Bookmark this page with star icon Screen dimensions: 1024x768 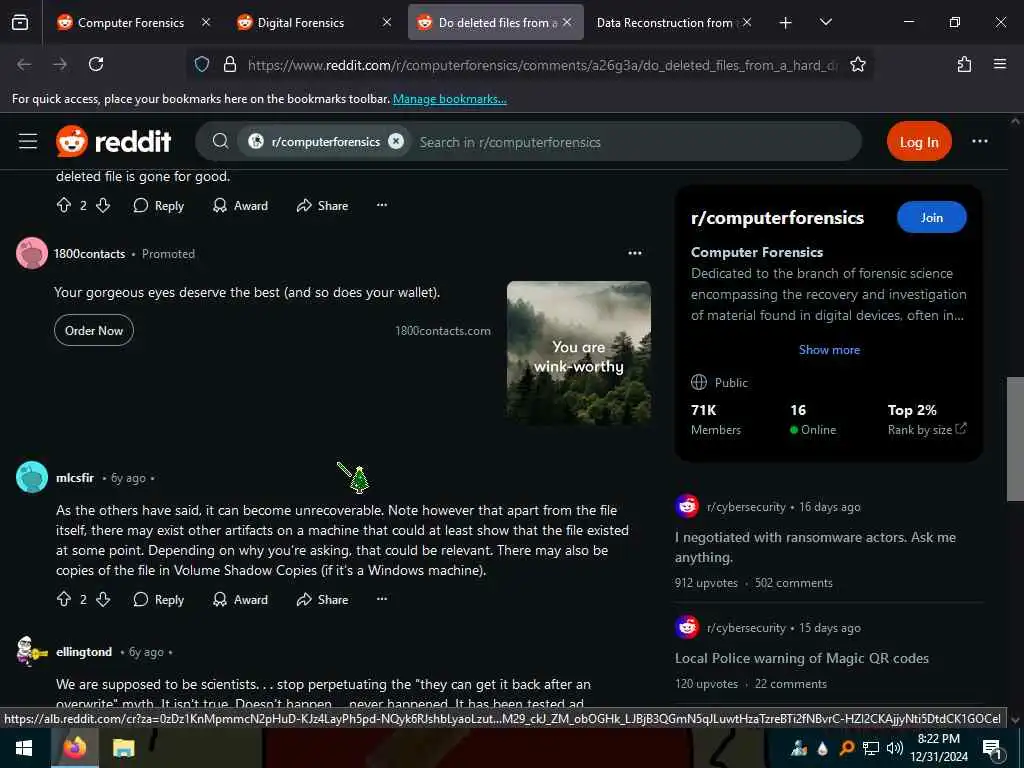[857, 64]
